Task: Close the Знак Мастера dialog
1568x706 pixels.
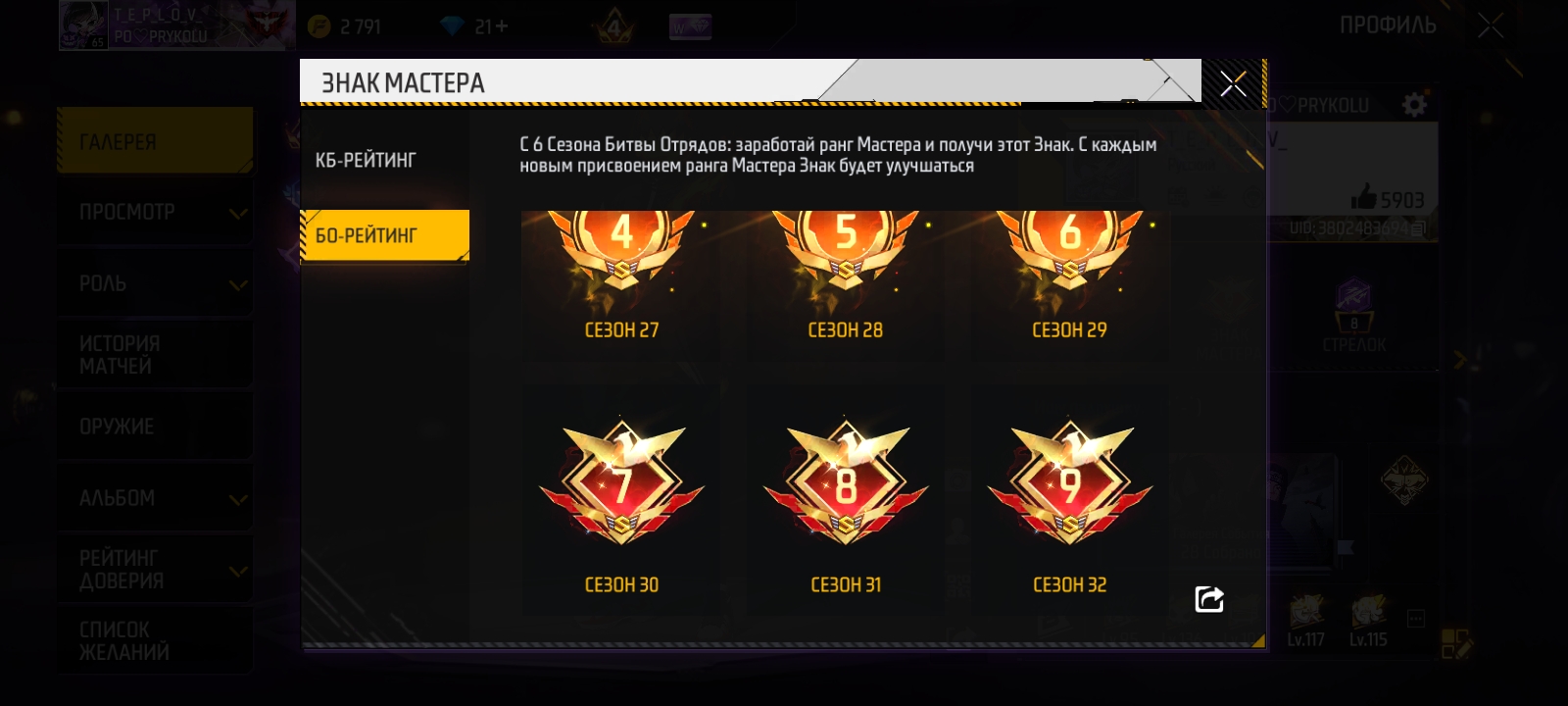Action: [1233, 84]
